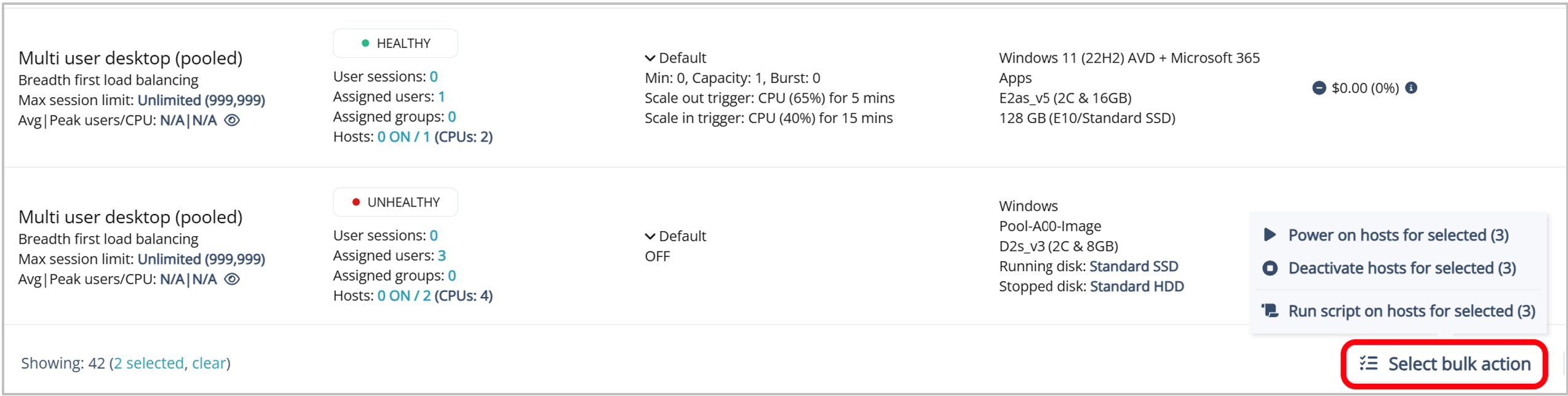Expand the Default auto-scale chevron in healthy row
The height and width of the screenshot is (396, 1568).
(x=650, y=58)
